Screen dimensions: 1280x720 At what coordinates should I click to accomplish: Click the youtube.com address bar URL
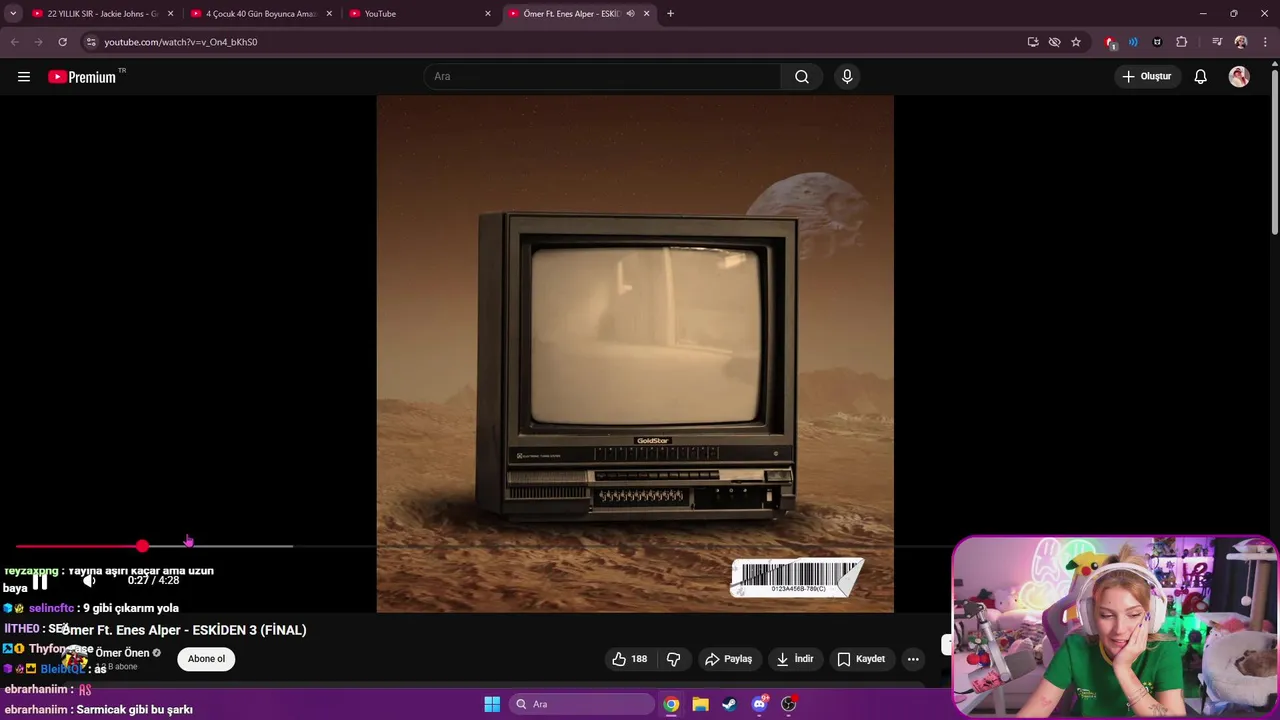pos(181,42)
